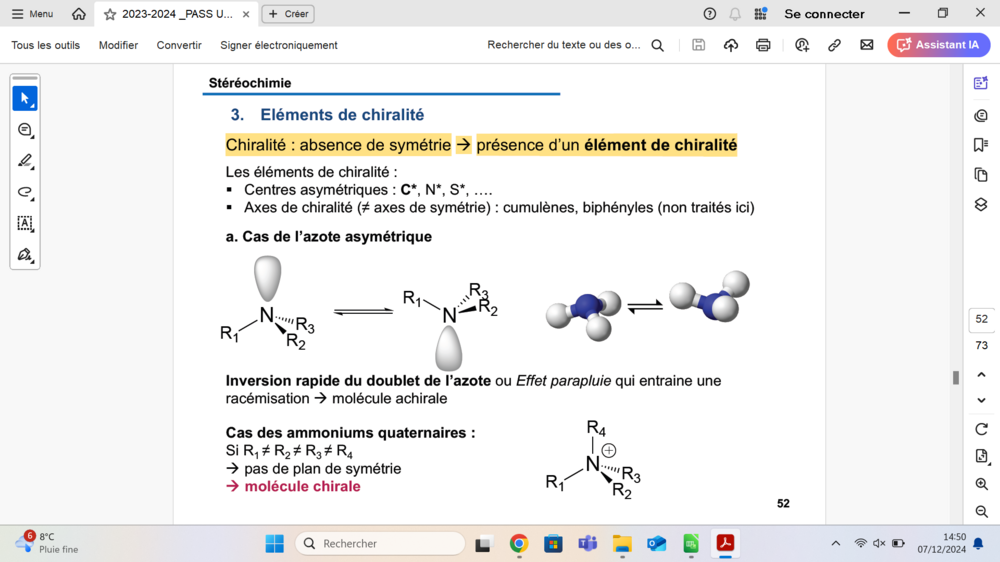Image resolution: width=1000 pixels, height=562 pixels.
Task: Show the layers panel on the right sidebar
Action: point(981,205)
